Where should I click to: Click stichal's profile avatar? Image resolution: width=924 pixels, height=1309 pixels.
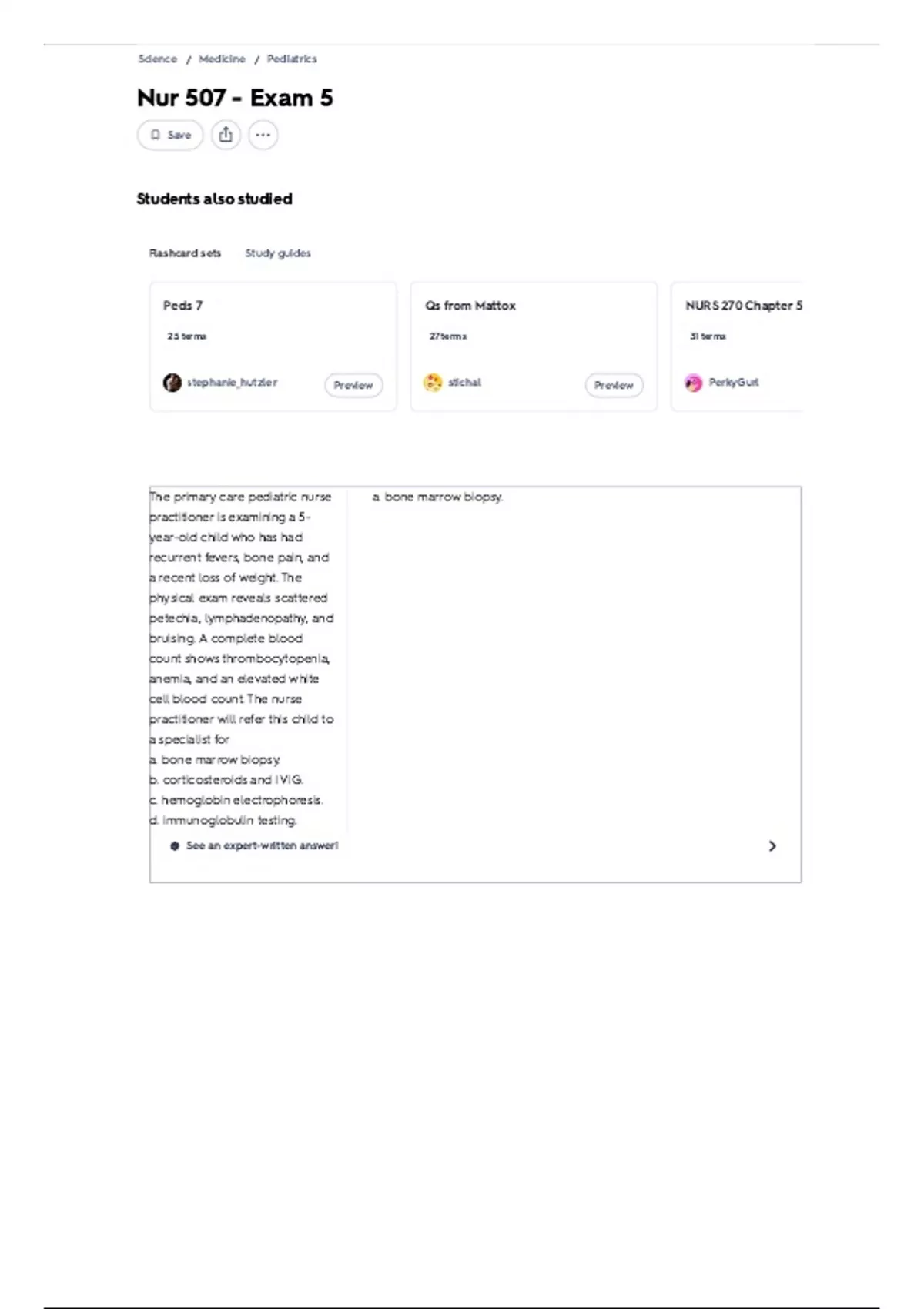[434, 383]
